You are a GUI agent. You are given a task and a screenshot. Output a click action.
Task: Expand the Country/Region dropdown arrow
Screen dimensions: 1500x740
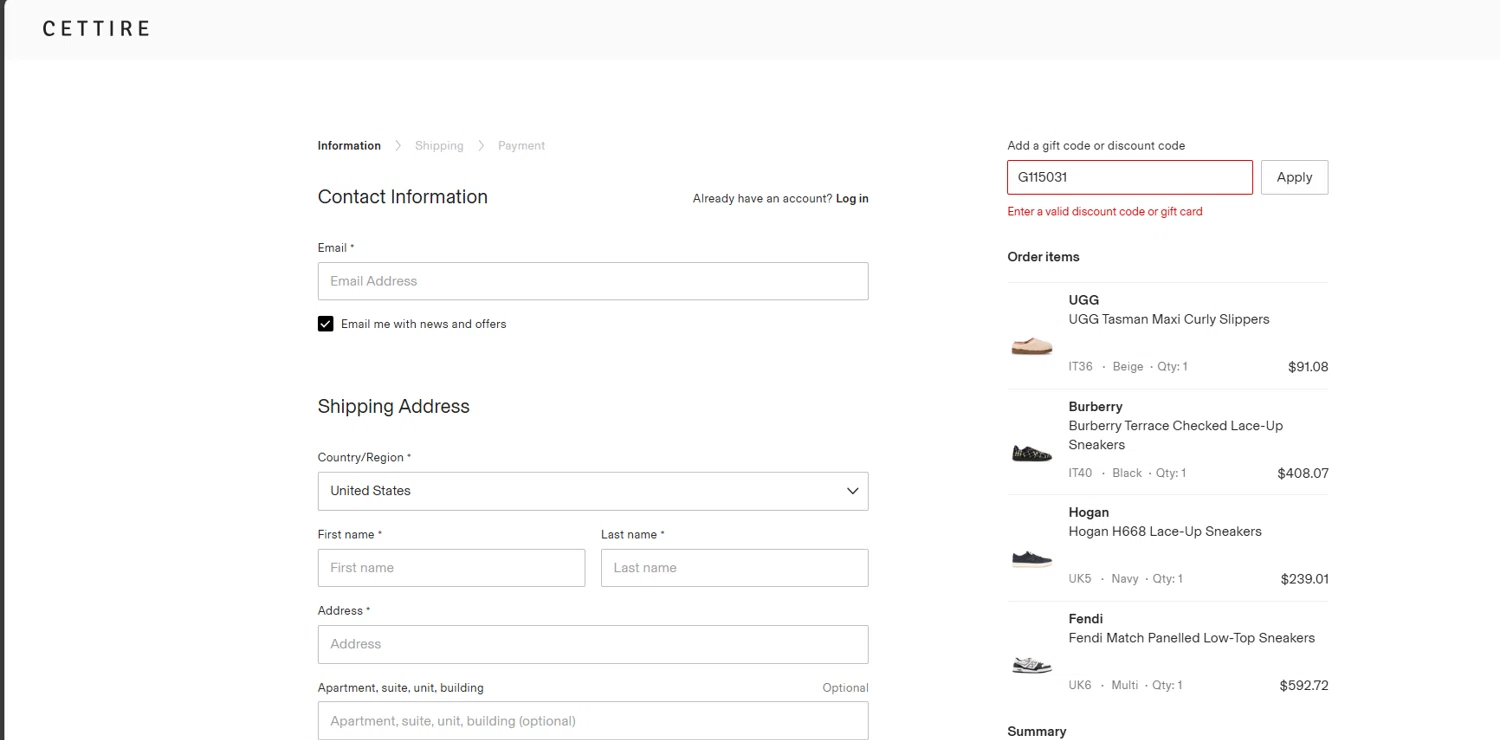[x=852, y=491]
